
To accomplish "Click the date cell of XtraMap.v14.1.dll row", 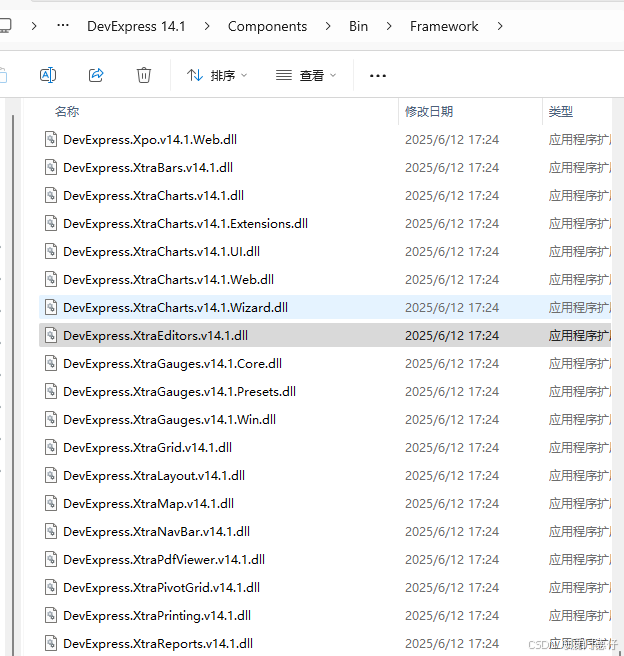I will click(x=452, y=504).
